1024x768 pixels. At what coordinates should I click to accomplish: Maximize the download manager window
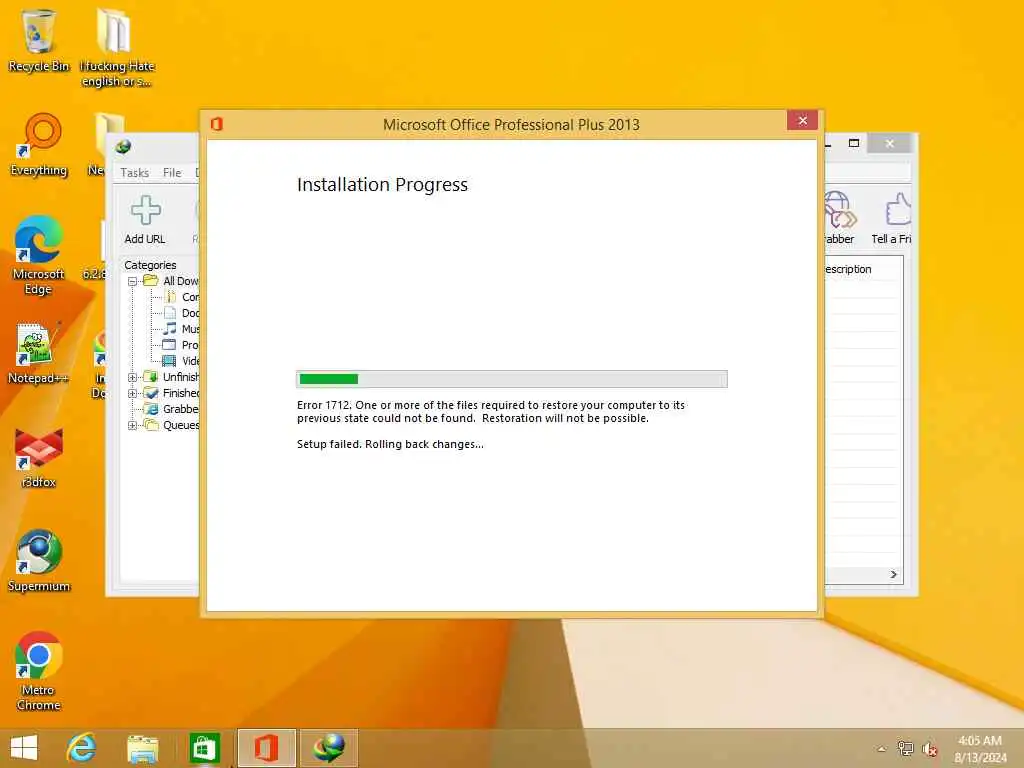[x=854, y=143]
